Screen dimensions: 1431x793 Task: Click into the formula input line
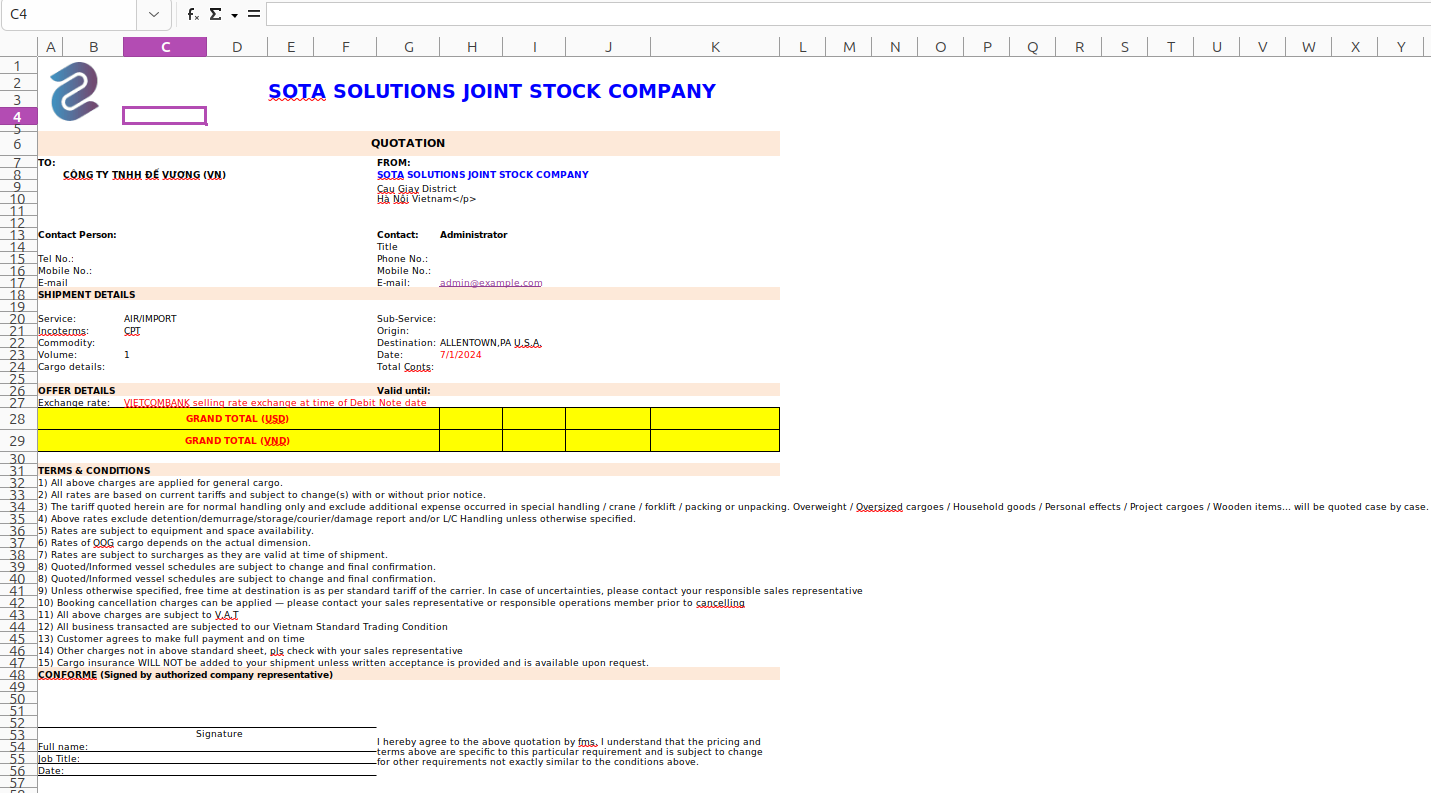click(840, 15)
